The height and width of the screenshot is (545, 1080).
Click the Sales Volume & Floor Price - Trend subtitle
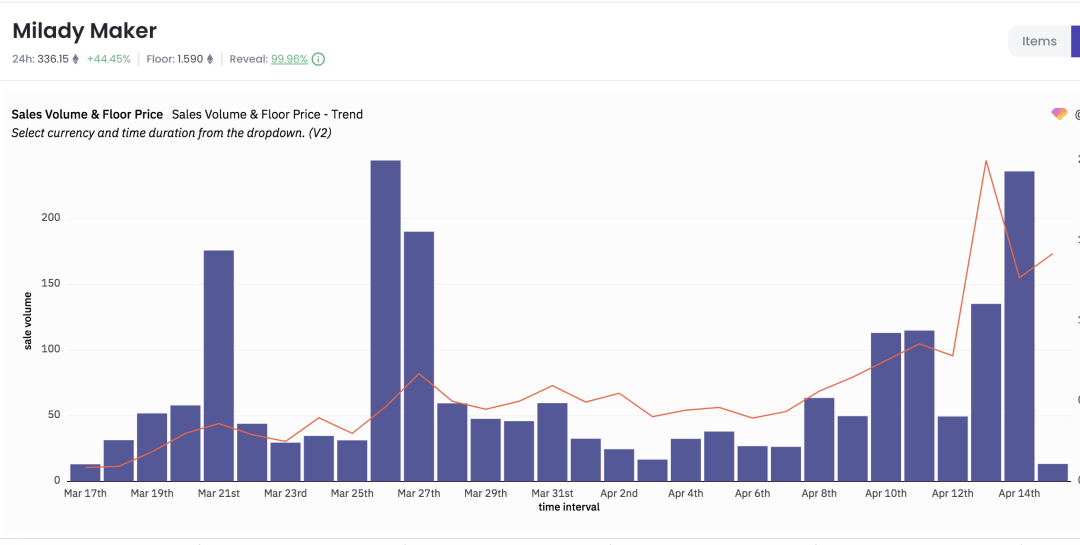267,114
